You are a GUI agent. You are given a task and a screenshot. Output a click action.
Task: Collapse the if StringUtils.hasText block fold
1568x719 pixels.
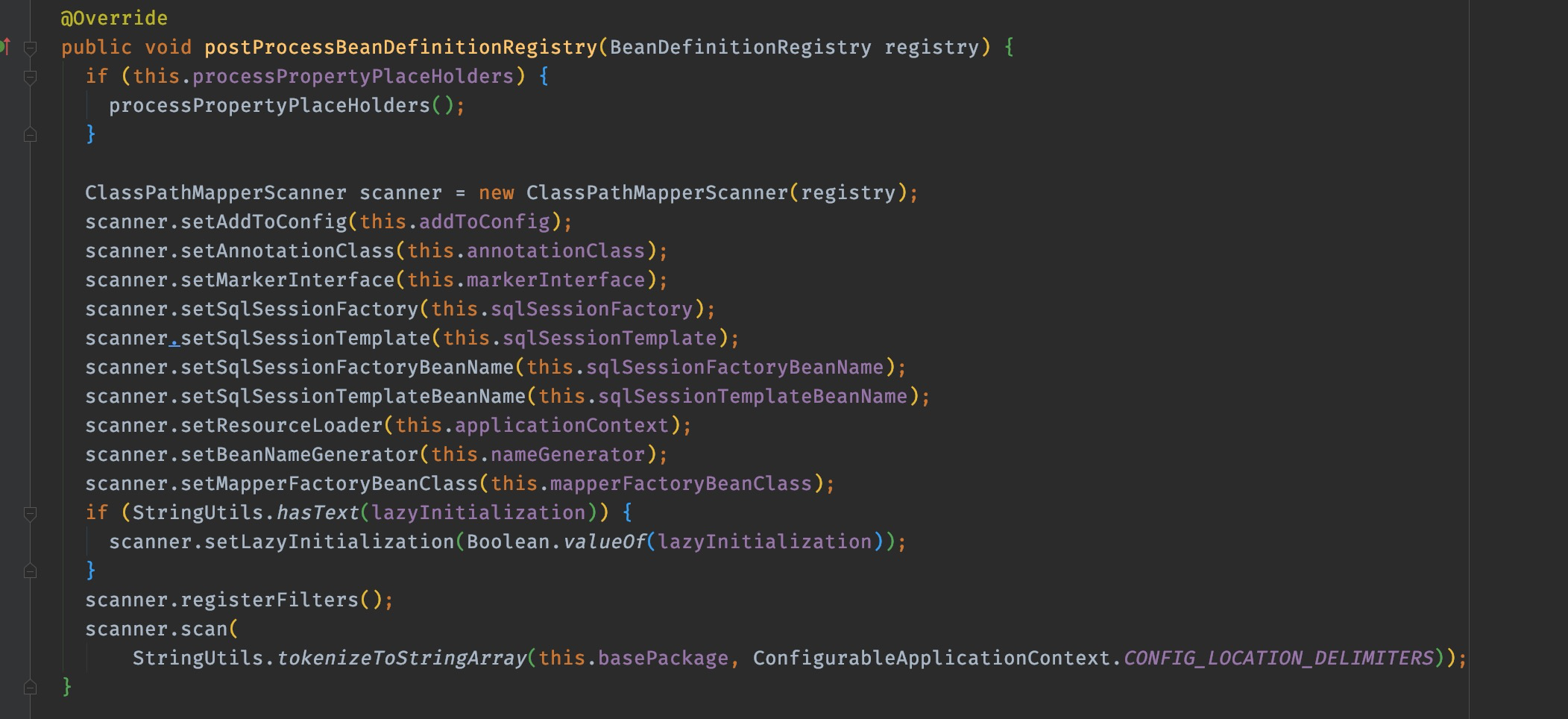31,513
